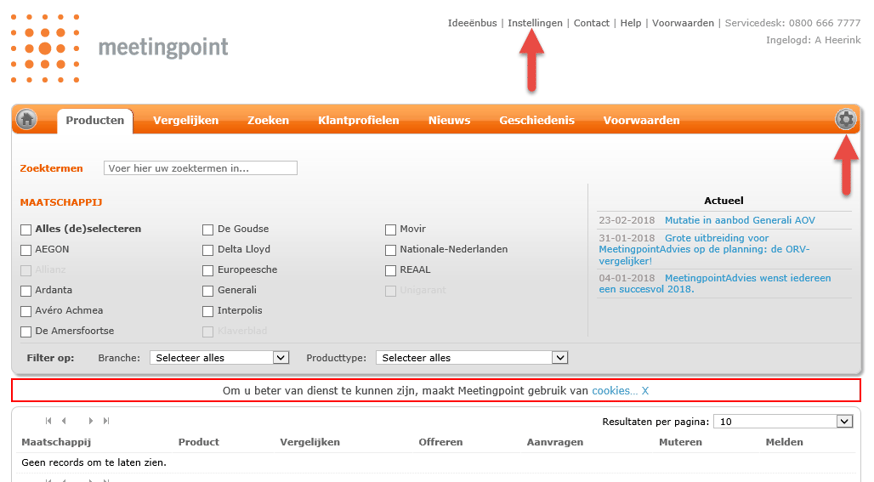Screen dimensions: 874x482
Task: Toggle Alles (de)selecteren checkbox
Action: point(26,230)
